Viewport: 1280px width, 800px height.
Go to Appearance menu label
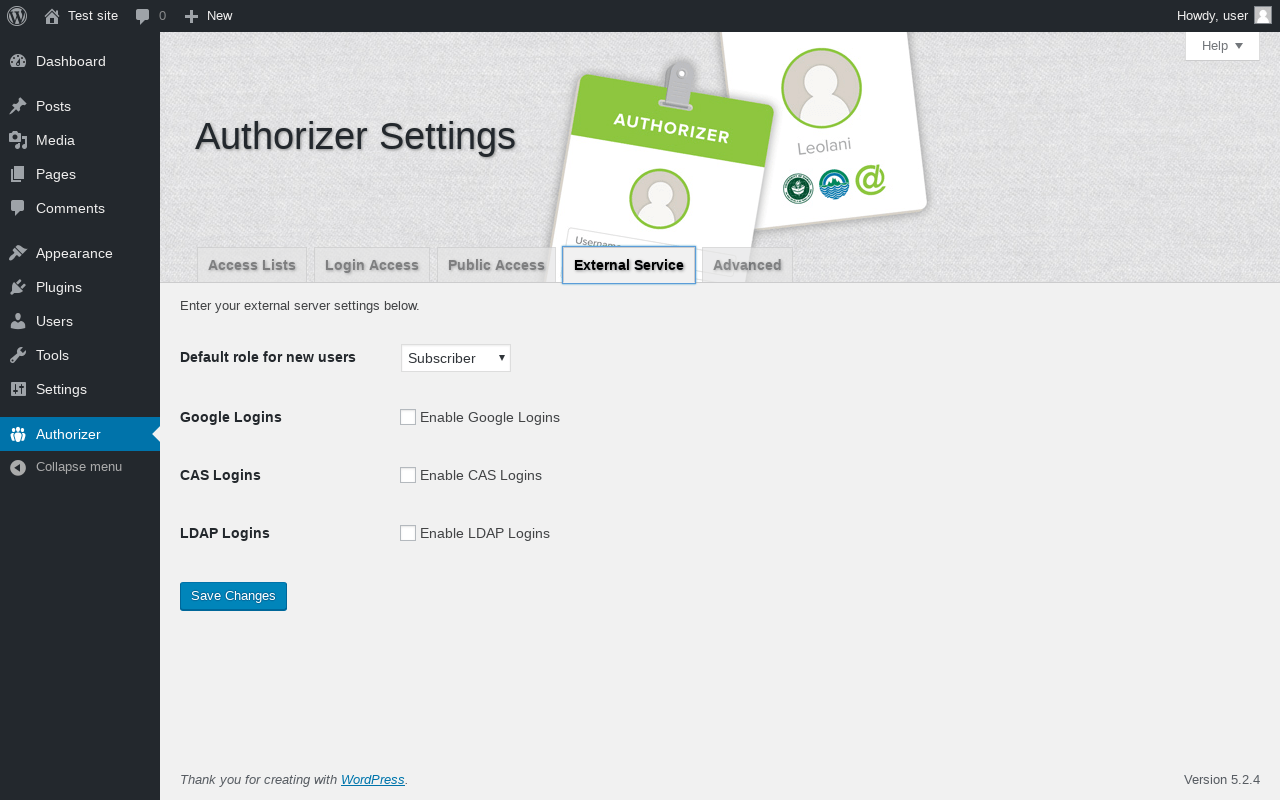[x=74, y=253]
